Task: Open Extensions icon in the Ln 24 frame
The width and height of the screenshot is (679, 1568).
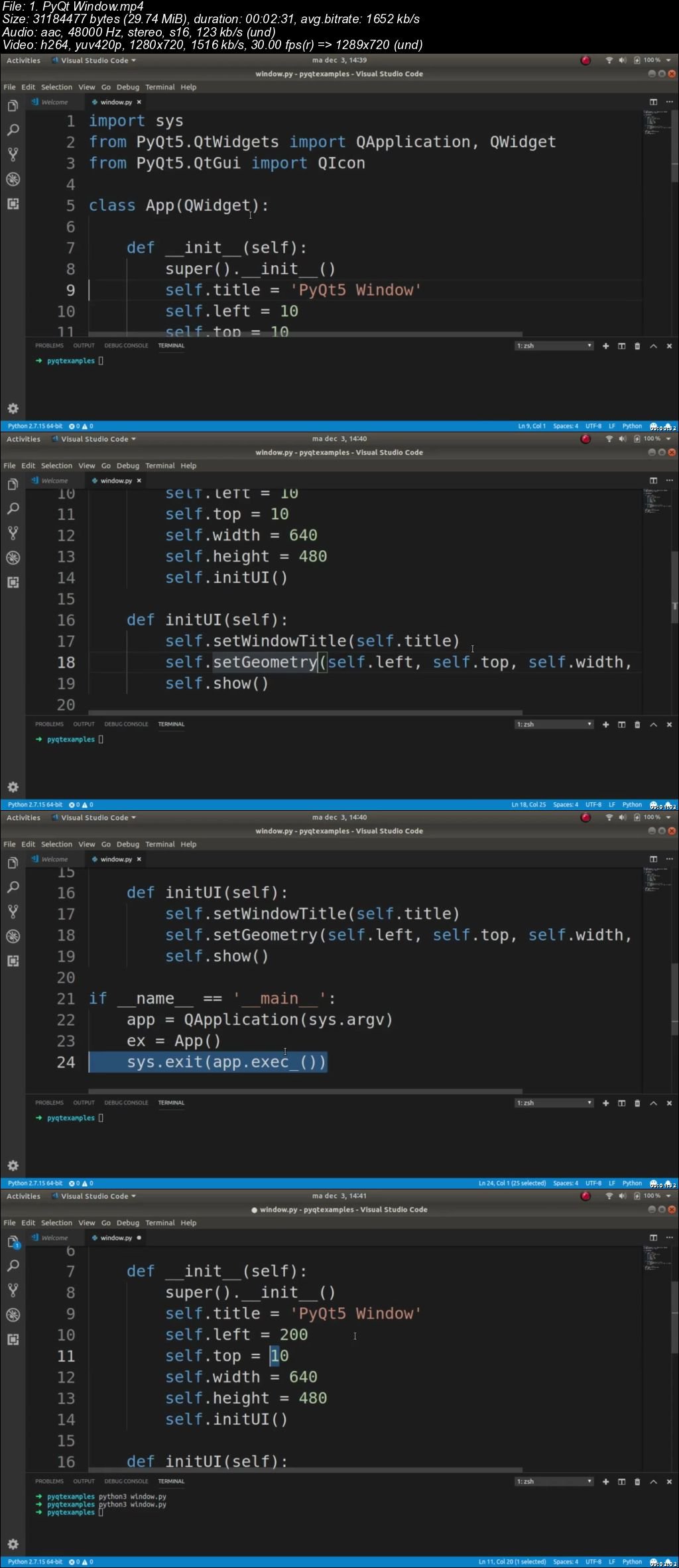Action: tap(13, 961)
